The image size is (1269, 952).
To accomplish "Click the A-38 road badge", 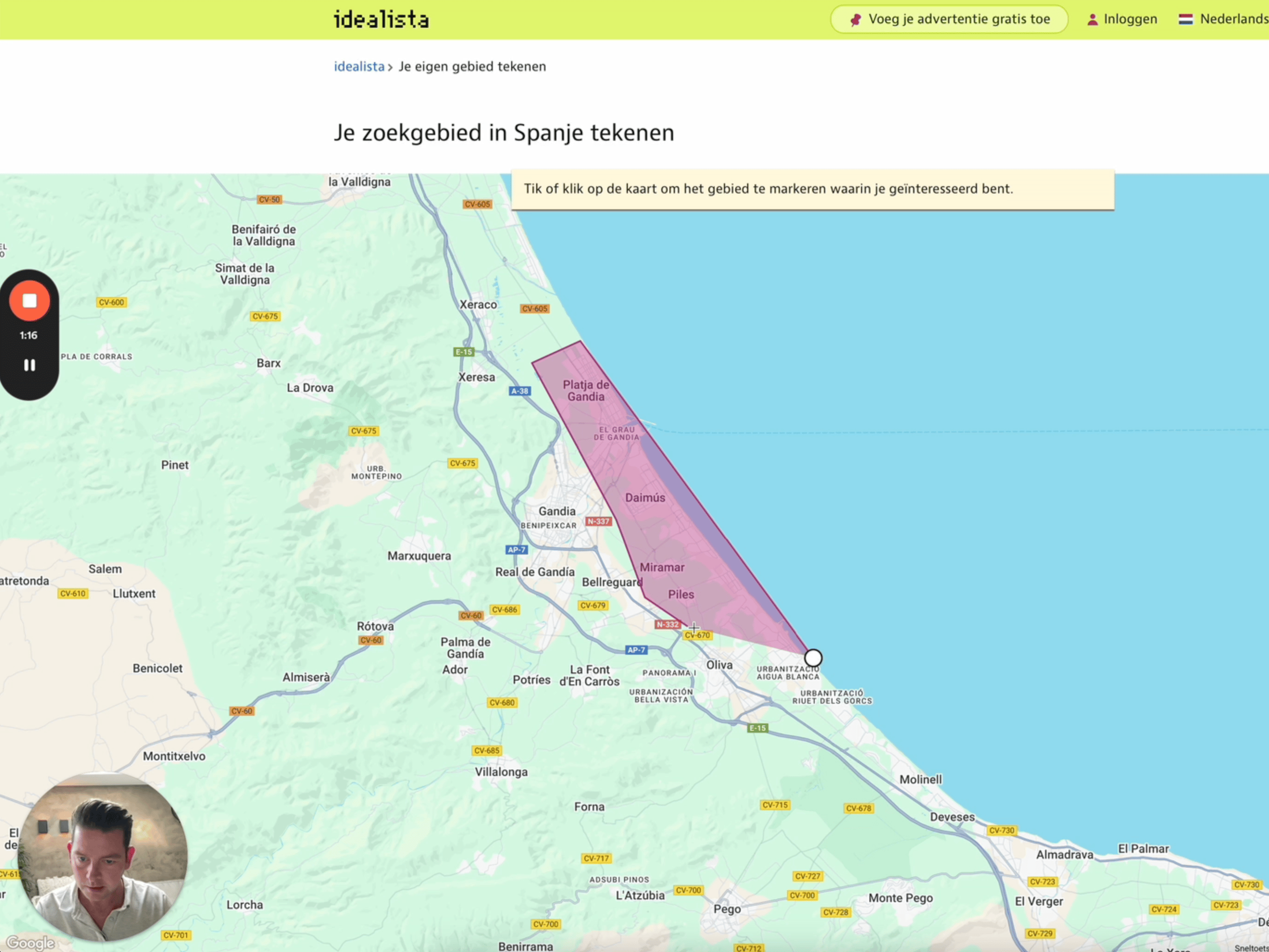I will (520, 391).
